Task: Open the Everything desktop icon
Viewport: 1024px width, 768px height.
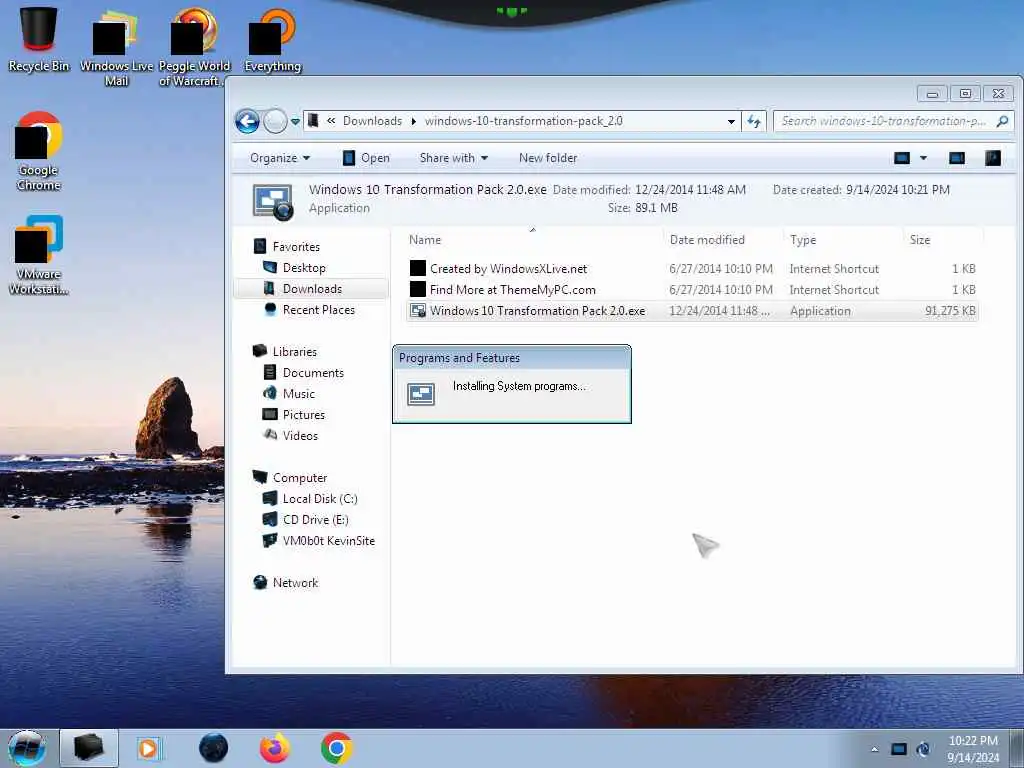Action: coord(272,39)
